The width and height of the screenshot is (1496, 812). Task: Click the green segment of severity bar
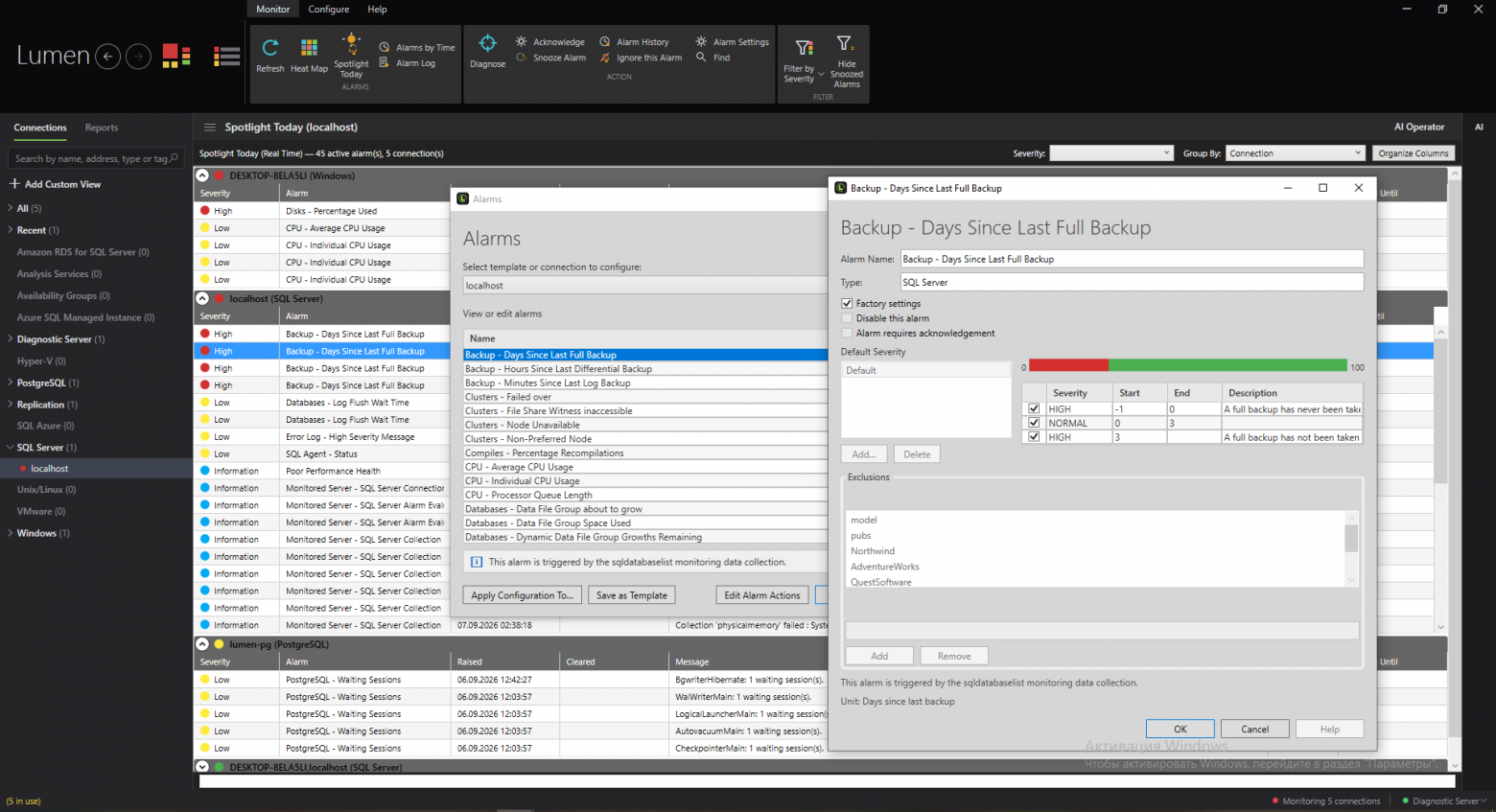pyautogui.click(x=1227, y=365)
